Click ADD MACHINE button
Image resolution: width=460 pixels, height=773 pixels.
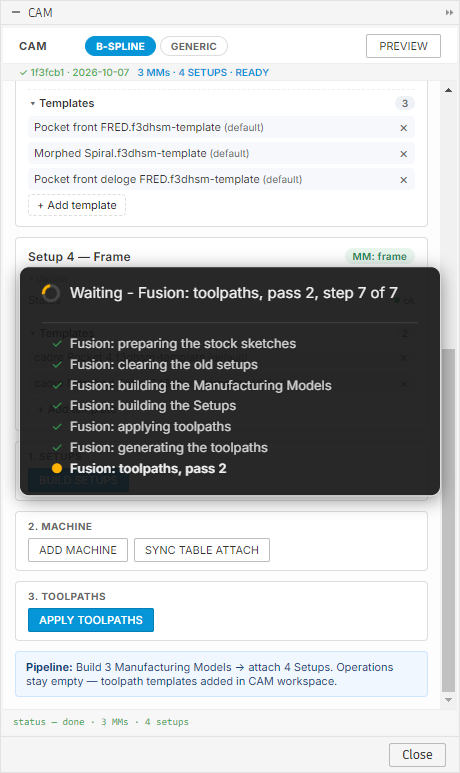coord(78,550)
